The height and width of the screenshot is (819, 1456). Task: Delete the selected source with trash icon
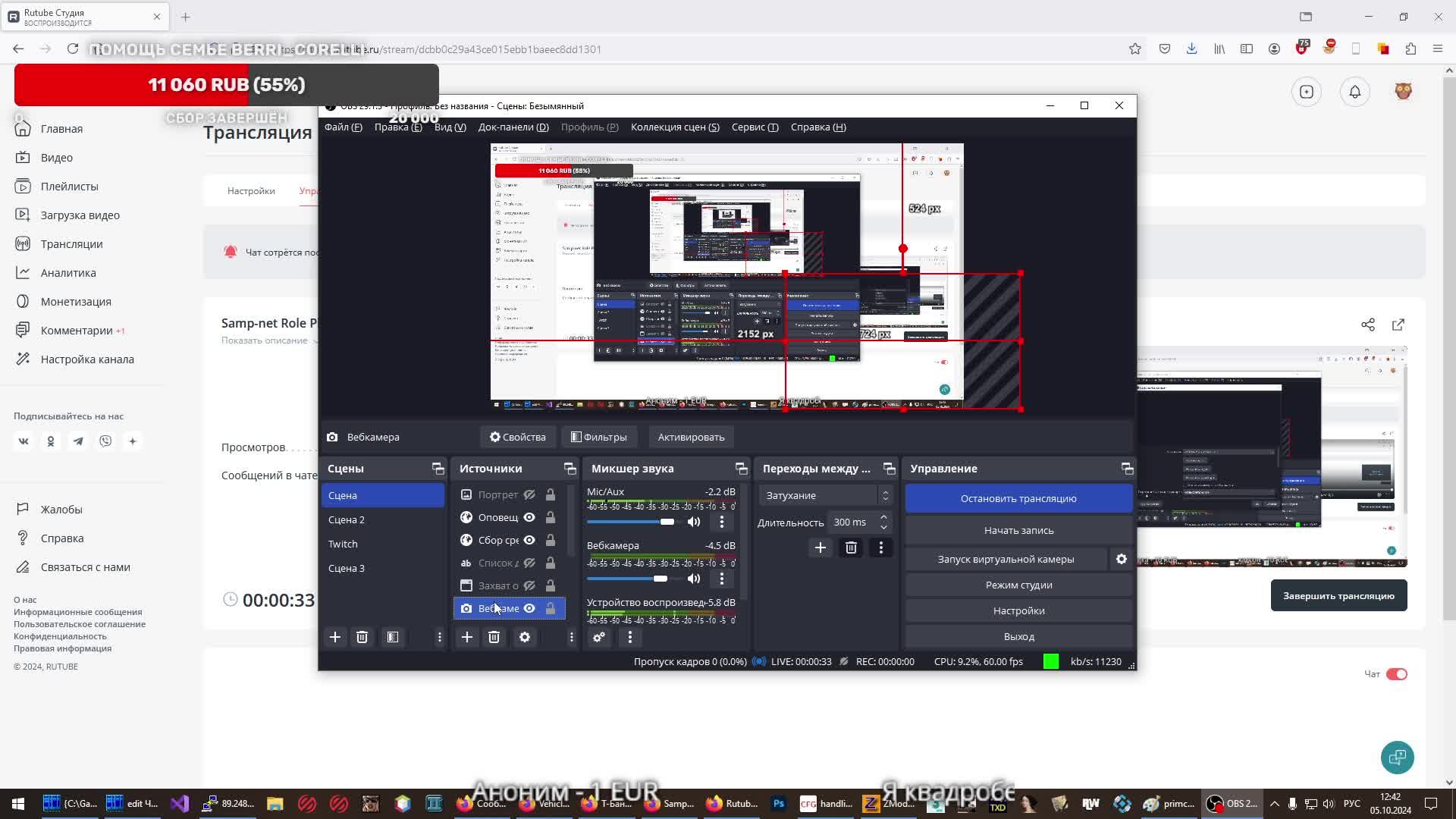[494, 638]
